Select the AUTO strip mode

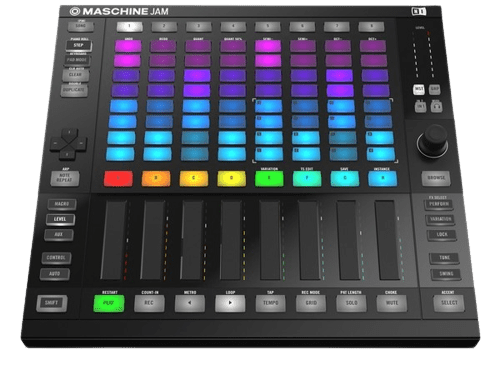(x=55, y=274)
